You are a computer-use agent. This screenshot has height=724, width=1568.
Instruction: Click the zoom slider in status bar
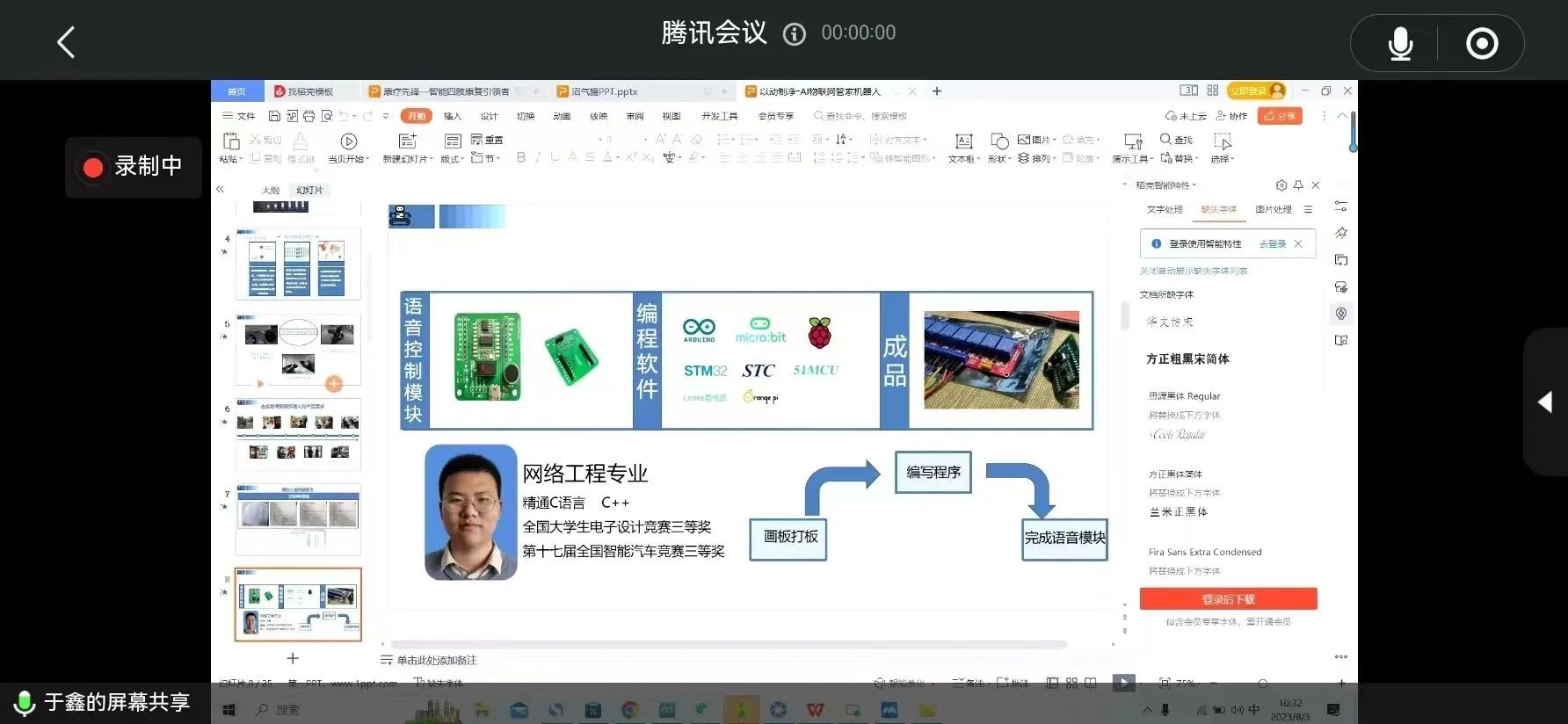[x=1262, y=683]
